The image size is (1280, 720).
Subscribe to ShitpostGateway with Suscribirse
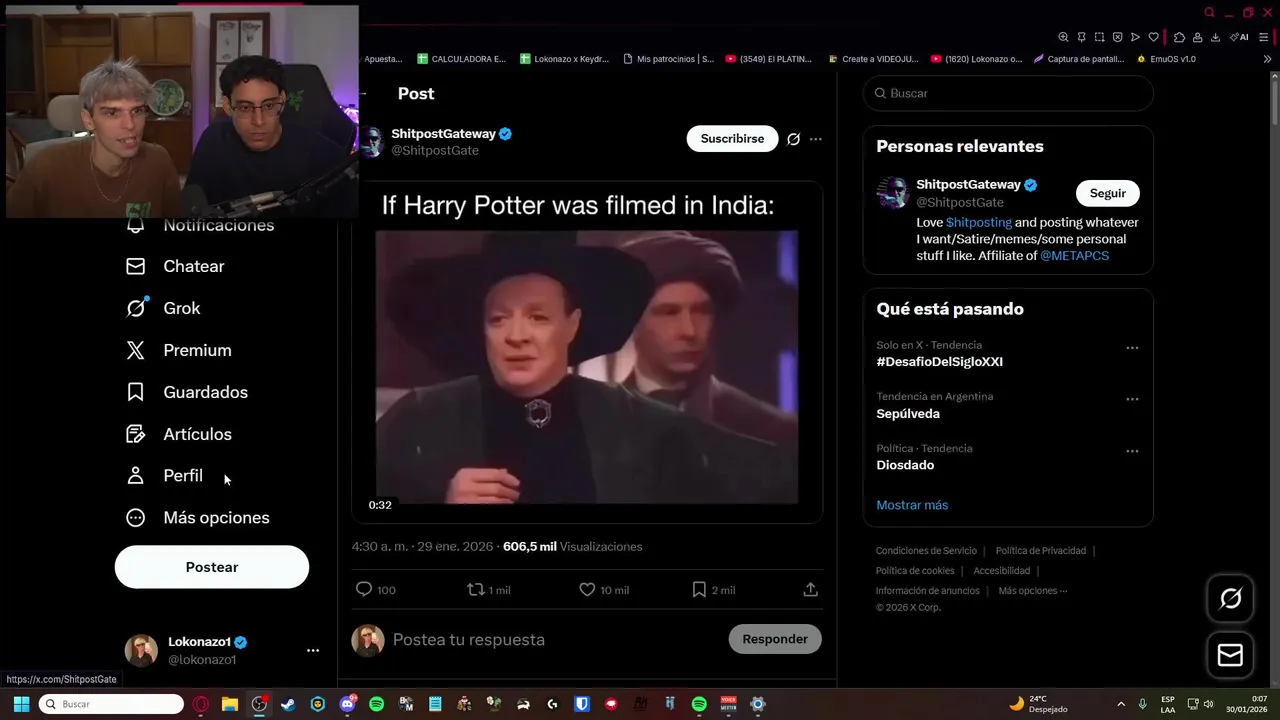[x=732, y=139]
